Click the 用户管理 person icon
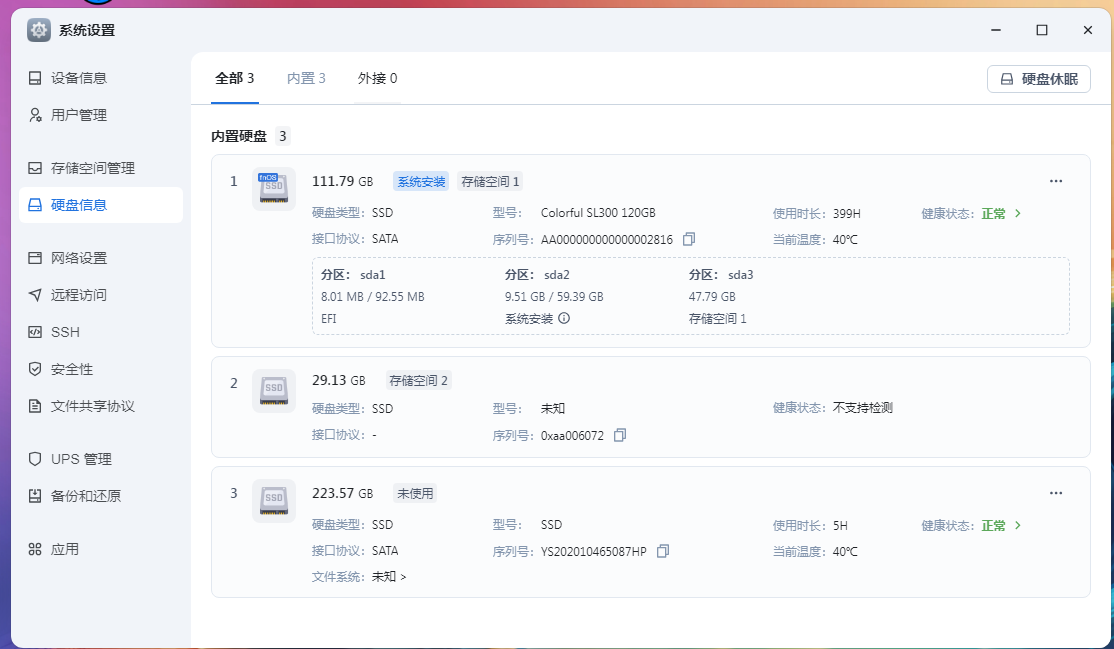 click(x=35, y=115)
